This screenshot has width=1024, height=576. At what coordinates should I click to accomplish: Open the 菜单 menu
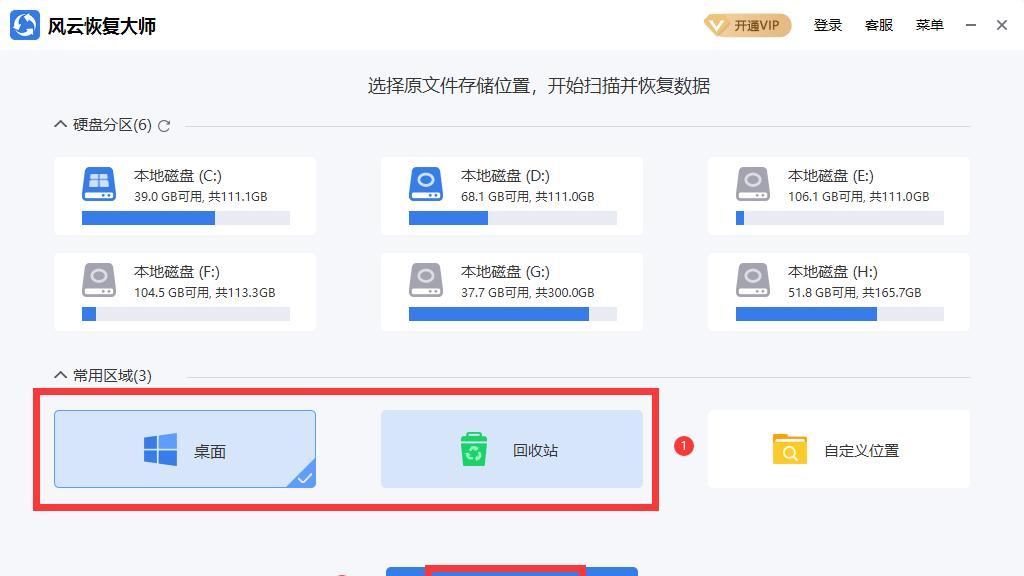(x=929, y=25)
